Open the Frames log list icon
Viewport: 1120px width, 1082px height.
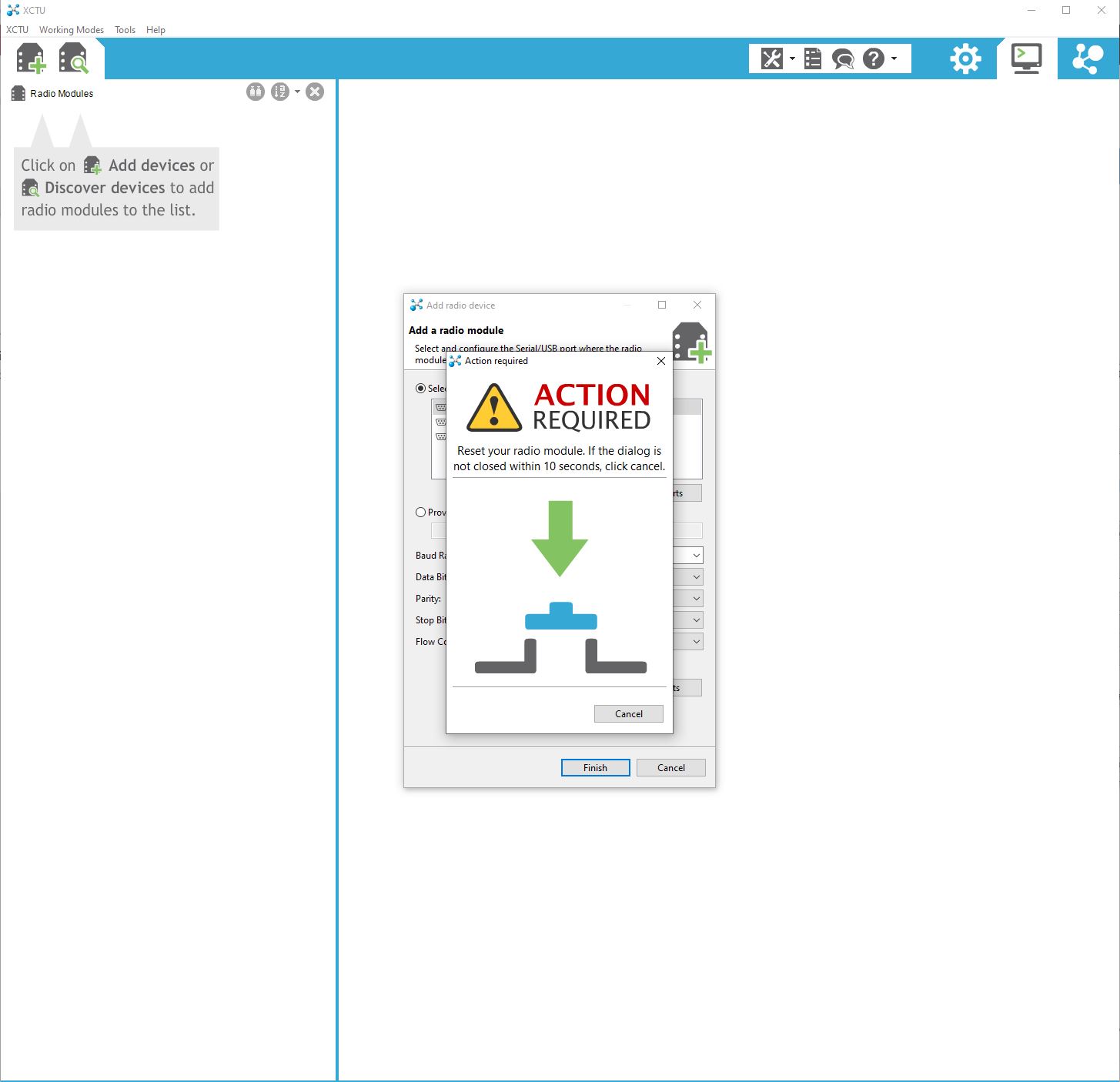click(x=813, y=58)
